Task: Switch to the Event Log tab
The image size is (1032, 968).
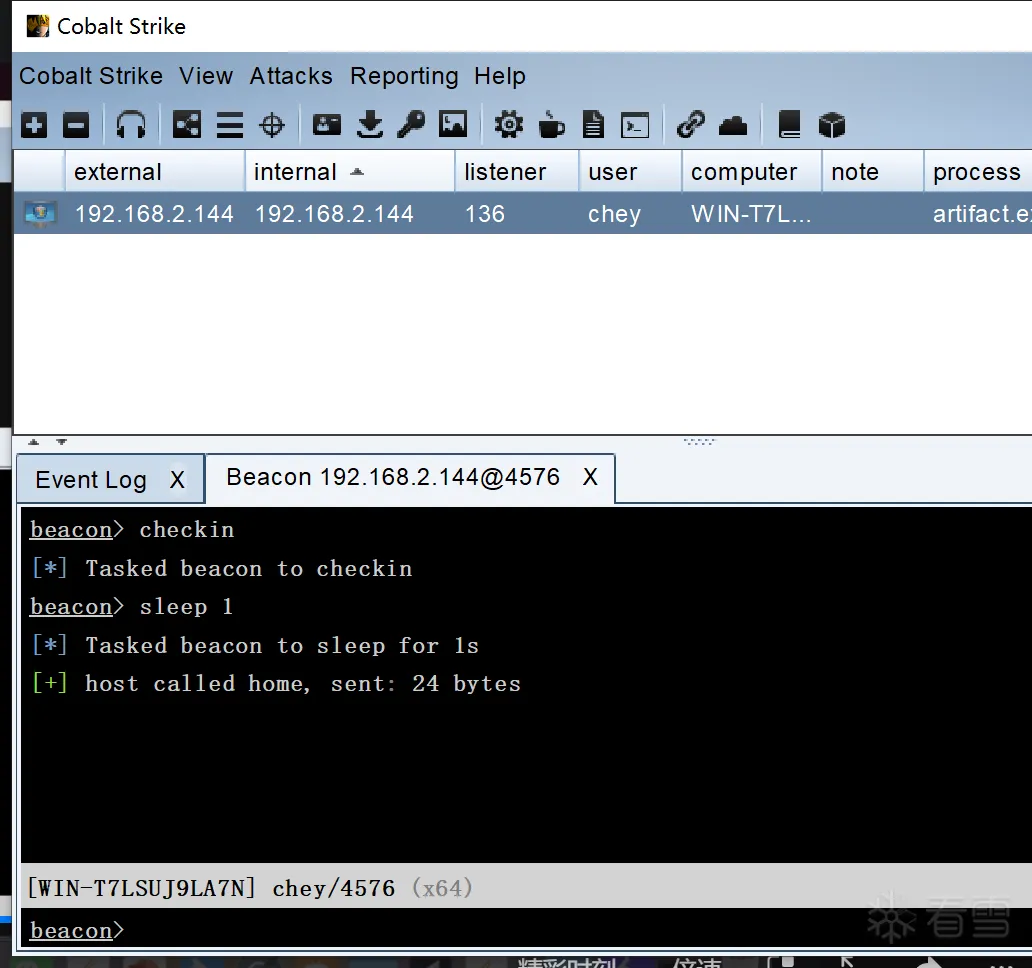Action: tap(91, 480)
